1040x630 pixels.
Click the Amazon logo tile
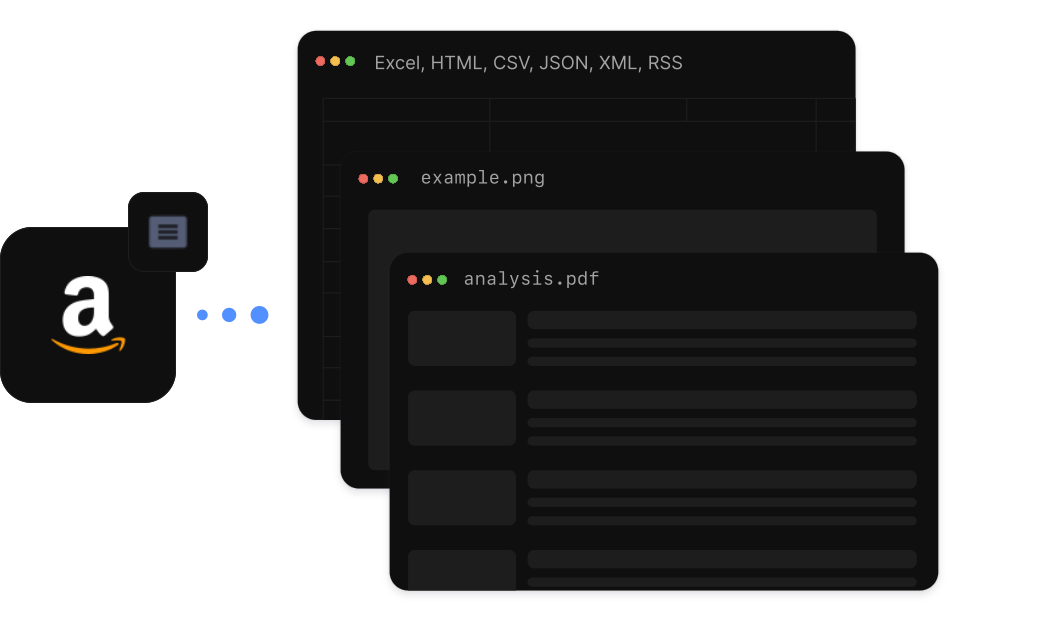pos(88,314)
